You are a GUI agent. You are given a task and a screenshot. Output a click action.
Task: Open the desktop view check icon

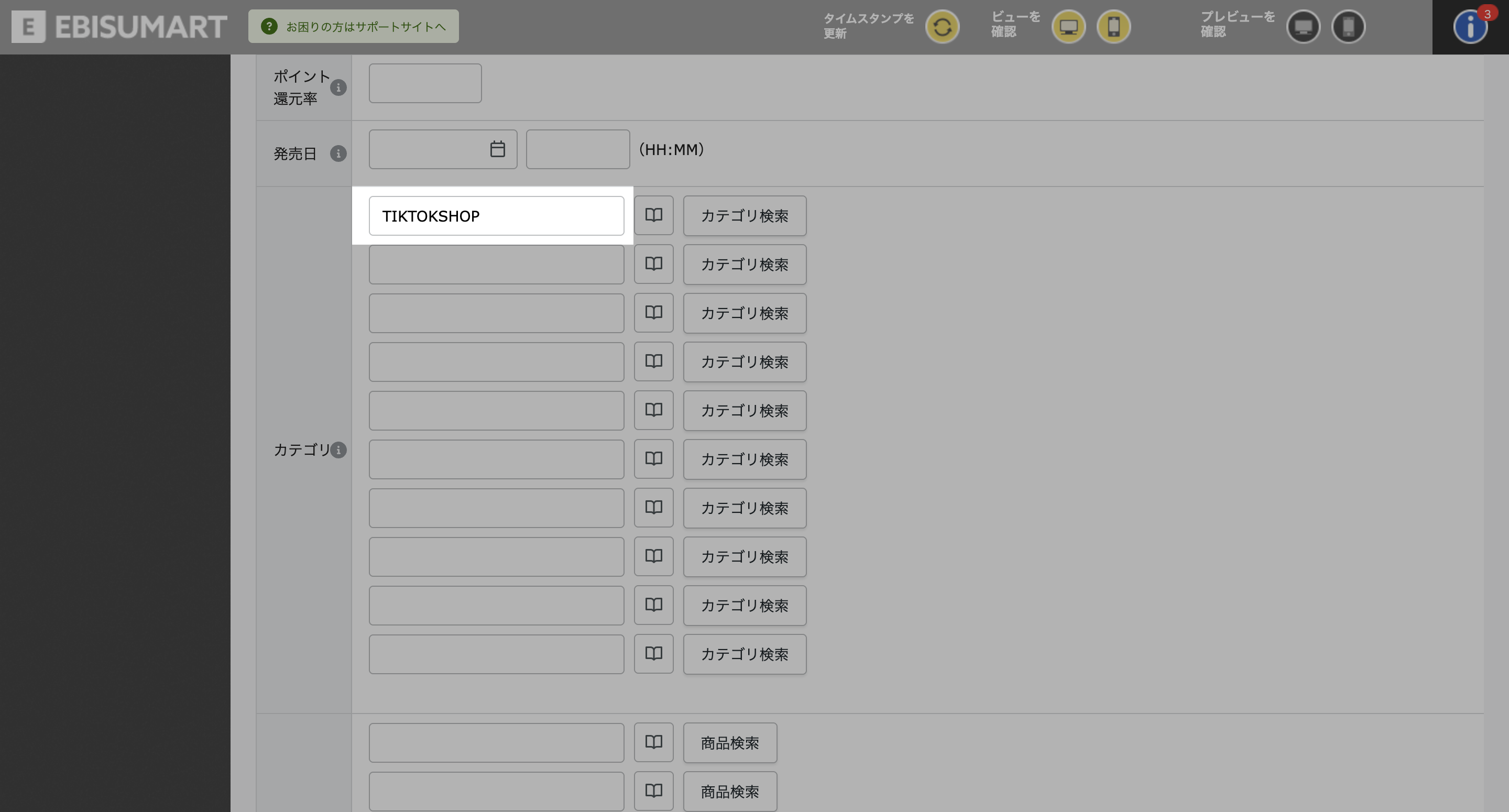(x=1068, y=26)
